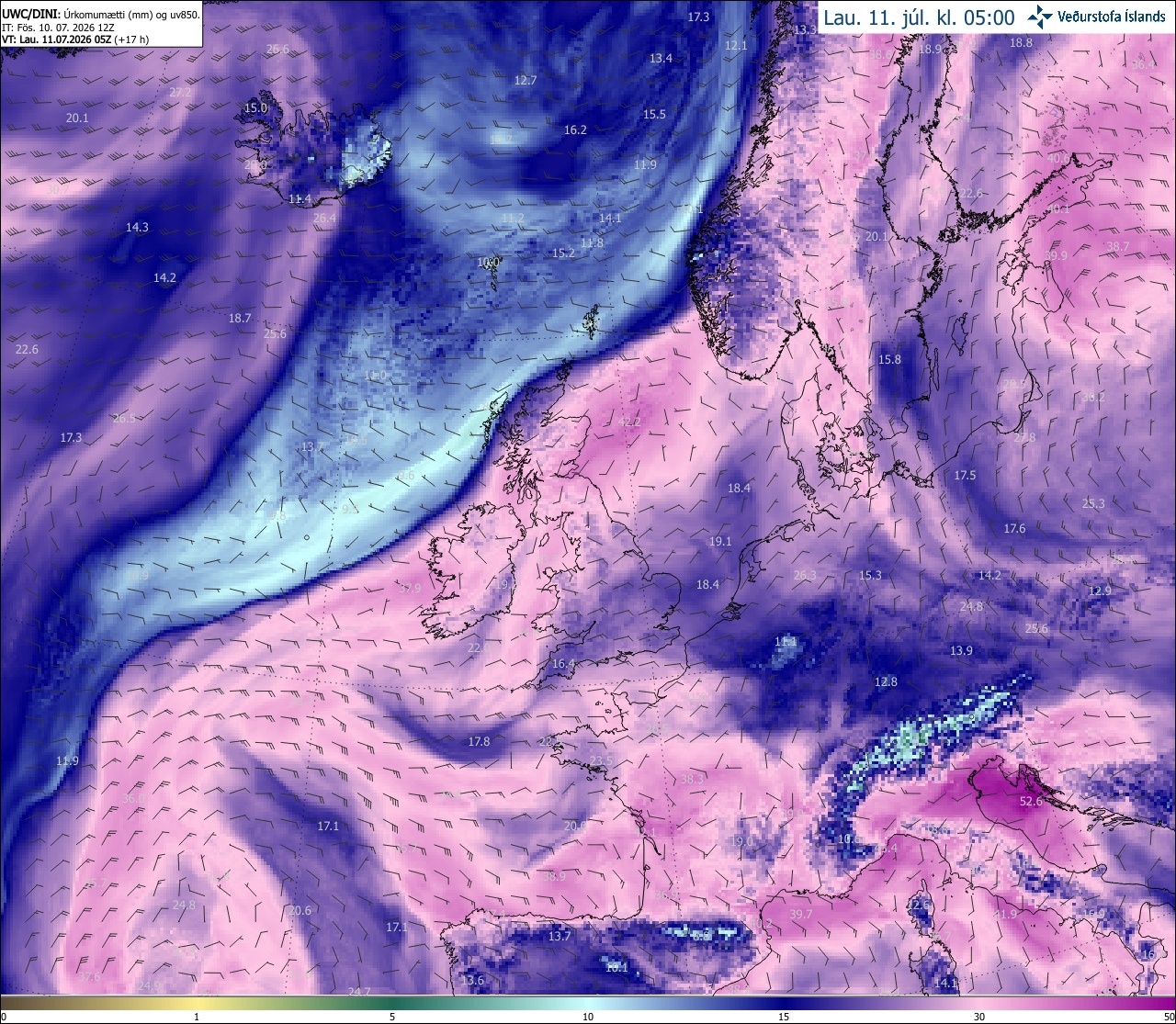Click the Veðurstofa Íslands text label
The height and width of the screenshot is (1024, 1176).
1112,17
